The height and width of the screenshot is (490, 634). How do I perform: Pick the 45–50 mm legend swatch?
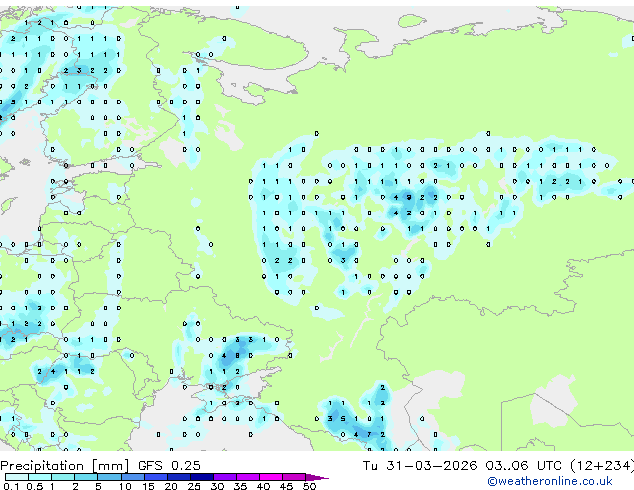point(294,477)
